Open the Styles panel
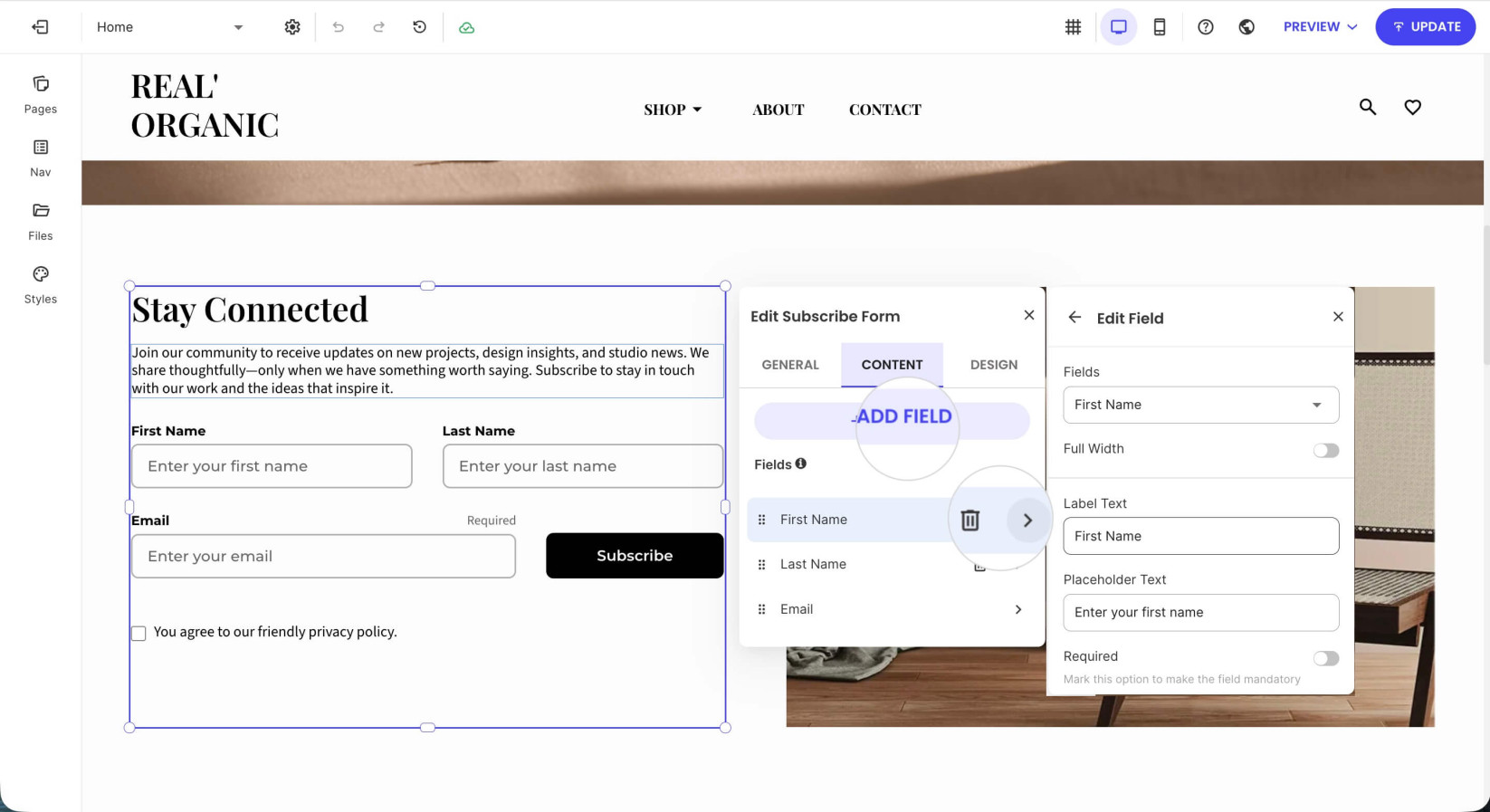Screen dimensions: 1490x812 pos(41,284)
